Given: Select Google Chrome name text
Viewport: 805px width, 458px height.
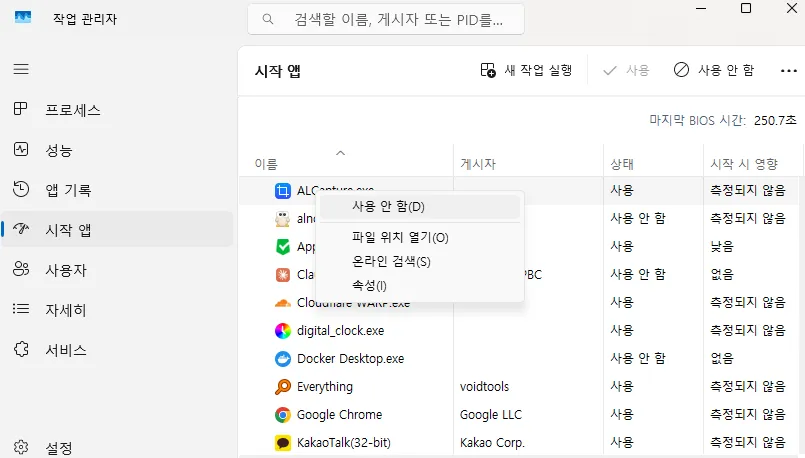Looking at the screenshot, I should pos(339,415).
